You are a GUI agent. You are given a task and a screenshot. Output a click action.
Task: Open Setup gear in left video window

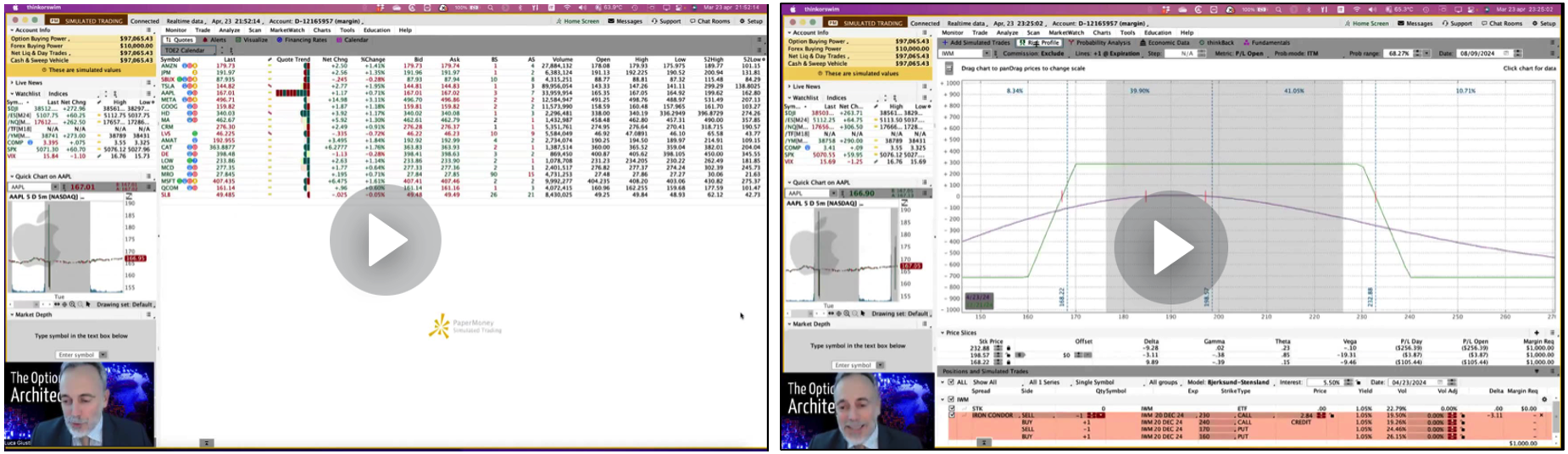pos(751,21)
